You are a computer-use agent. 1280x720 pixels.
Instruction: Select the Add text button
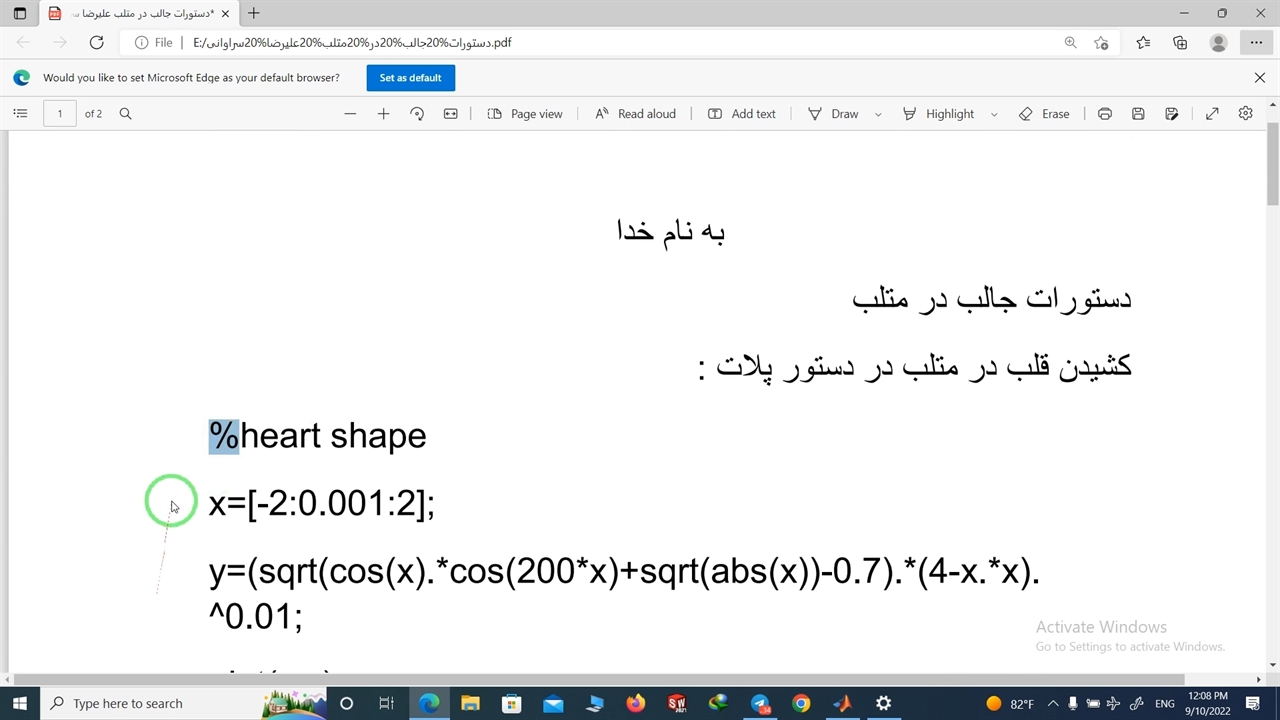[x=742, y=114]
